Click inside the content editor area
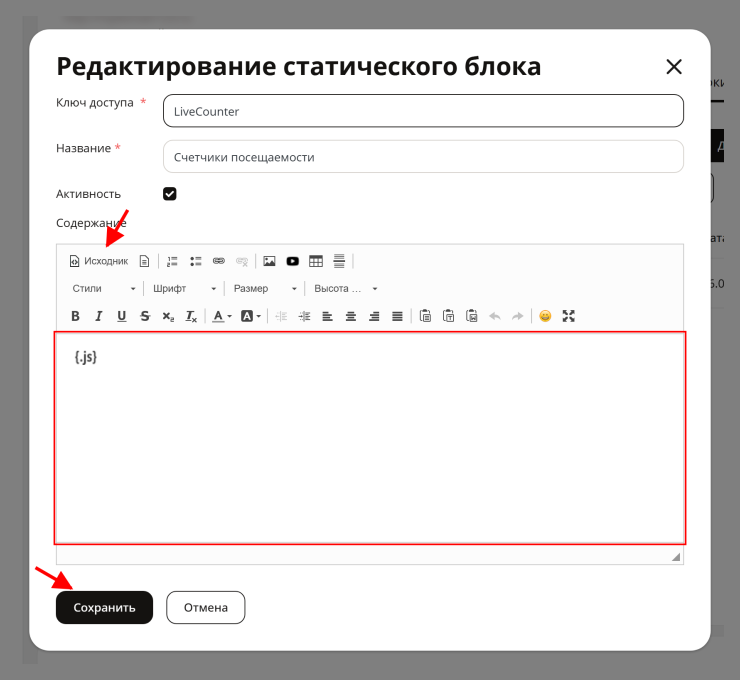 tap(370, 438)
